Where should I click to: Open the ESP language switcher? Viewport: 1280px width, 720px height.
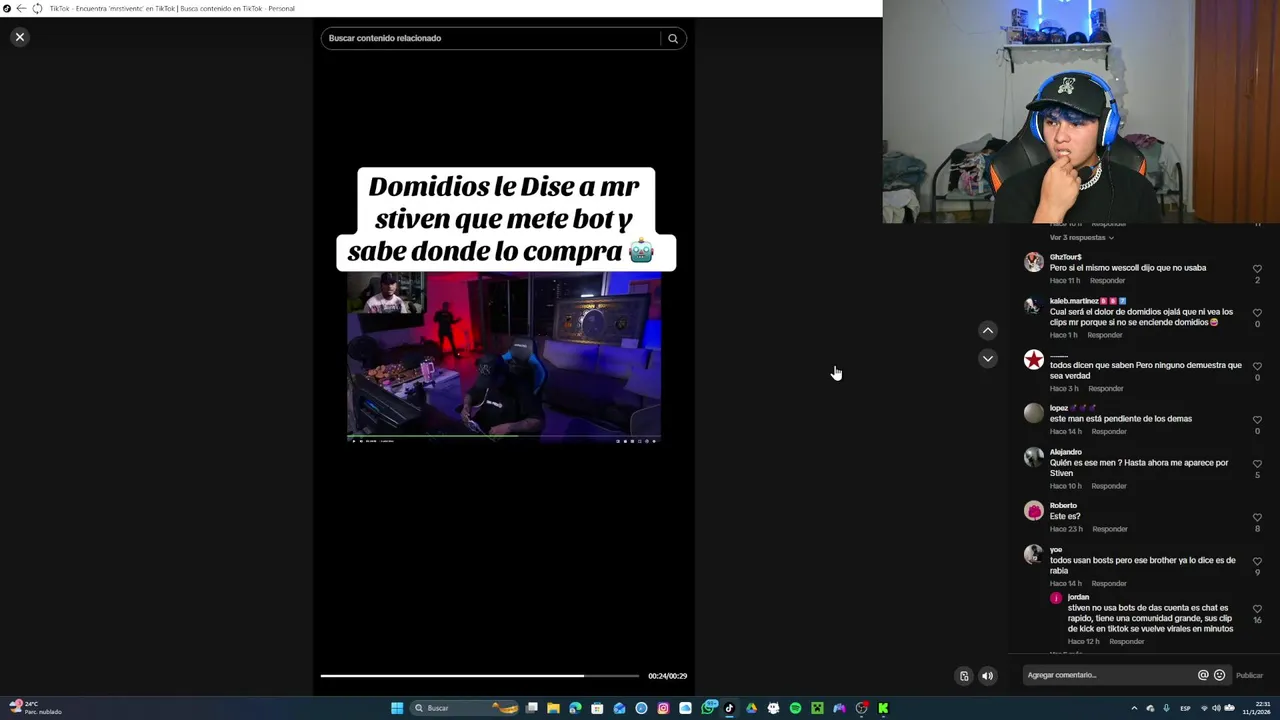[x=1186, y=708]
